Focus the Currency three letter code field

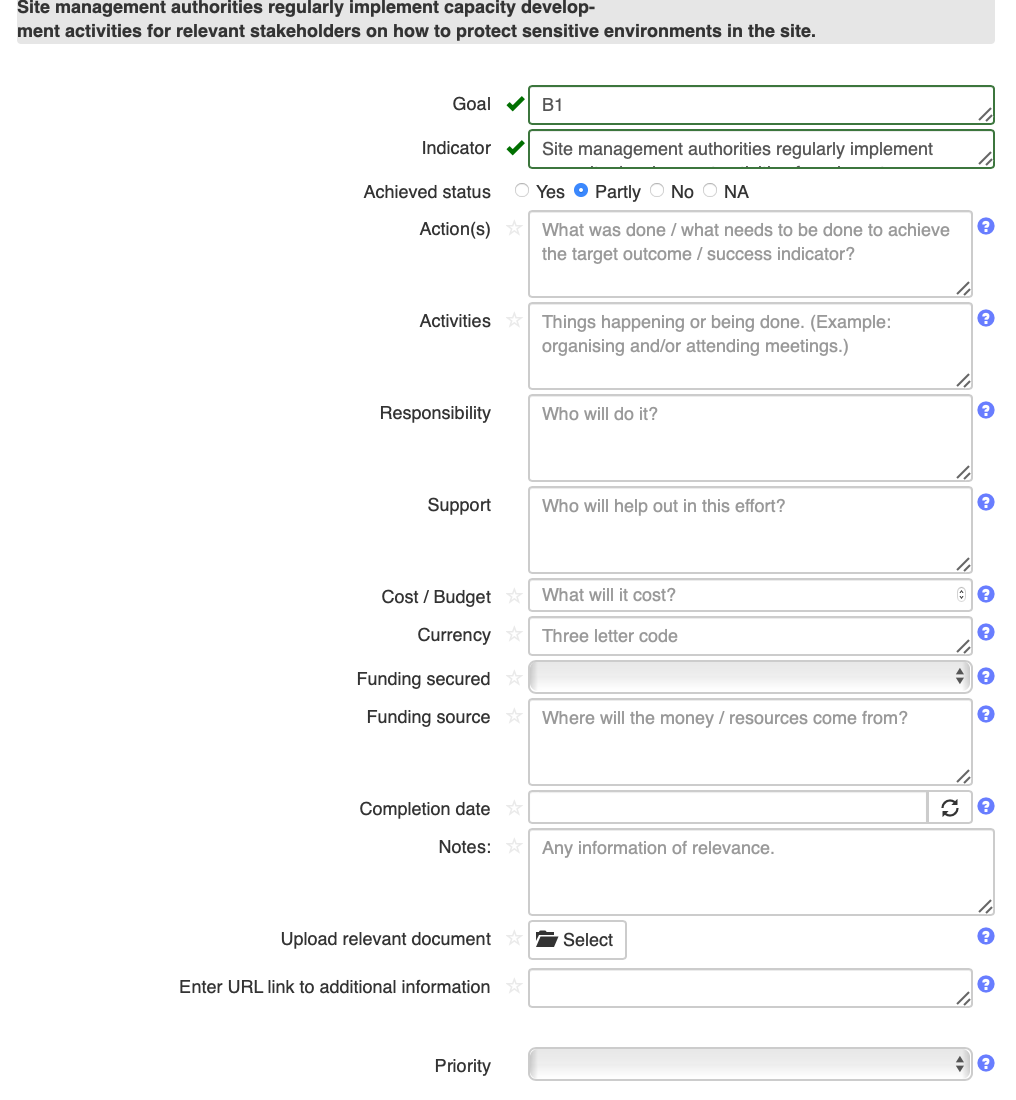pyautogui.click(x=749, y=635)
